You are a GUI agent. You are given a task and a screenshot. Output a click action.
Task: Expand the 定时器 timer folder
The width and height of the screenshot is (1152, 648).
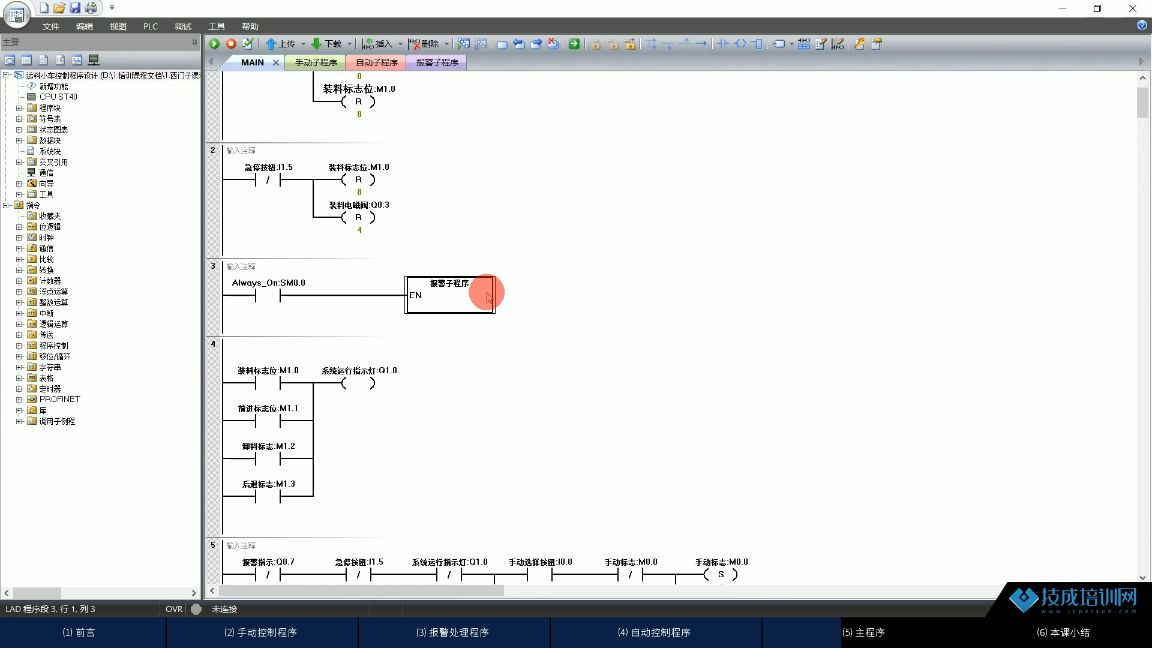[19, 389]
